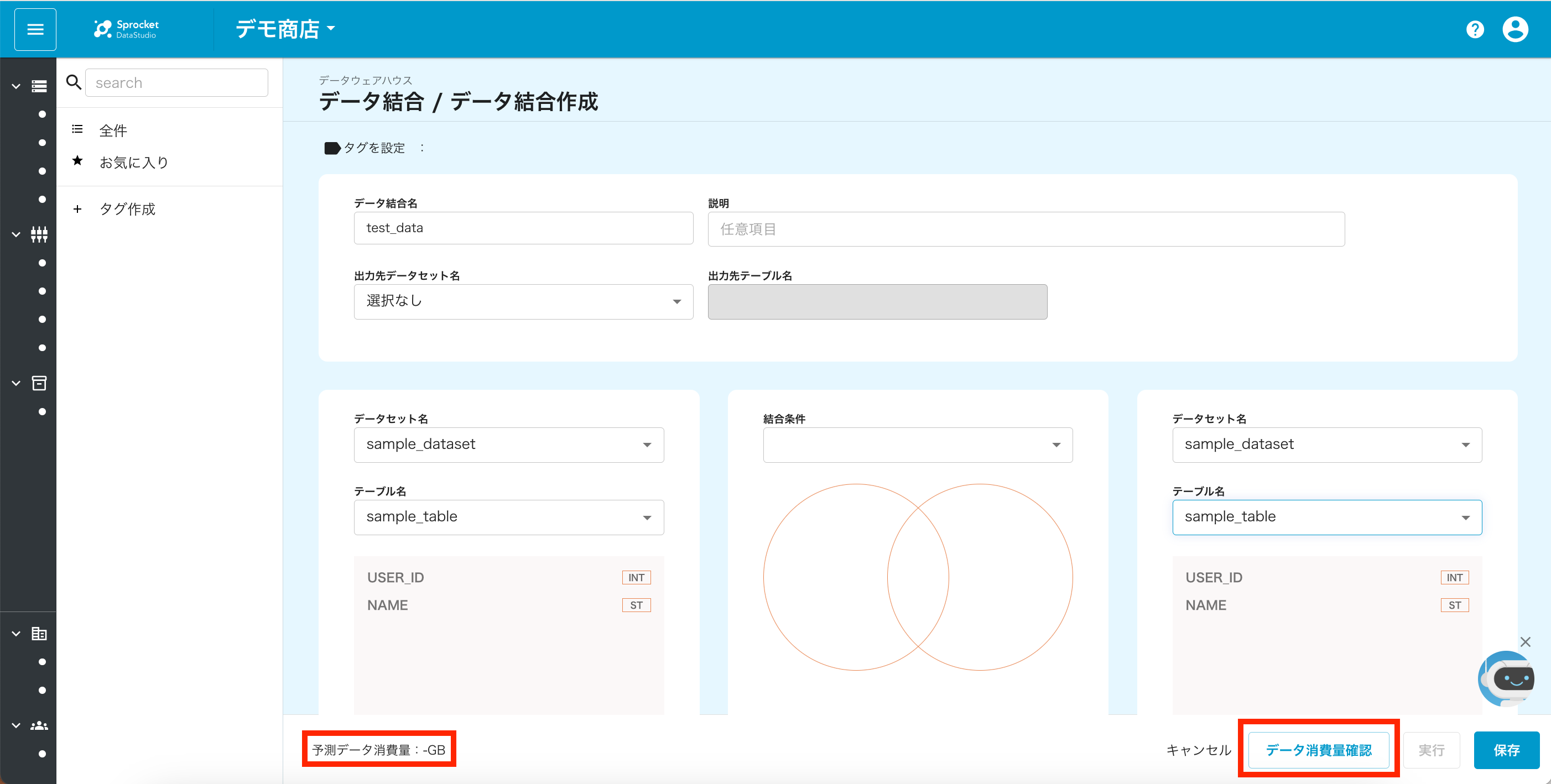The height and width of the screenshot is (784, 1551).
Task: Select the sub-item under people group icon
Action: [42, 754]
